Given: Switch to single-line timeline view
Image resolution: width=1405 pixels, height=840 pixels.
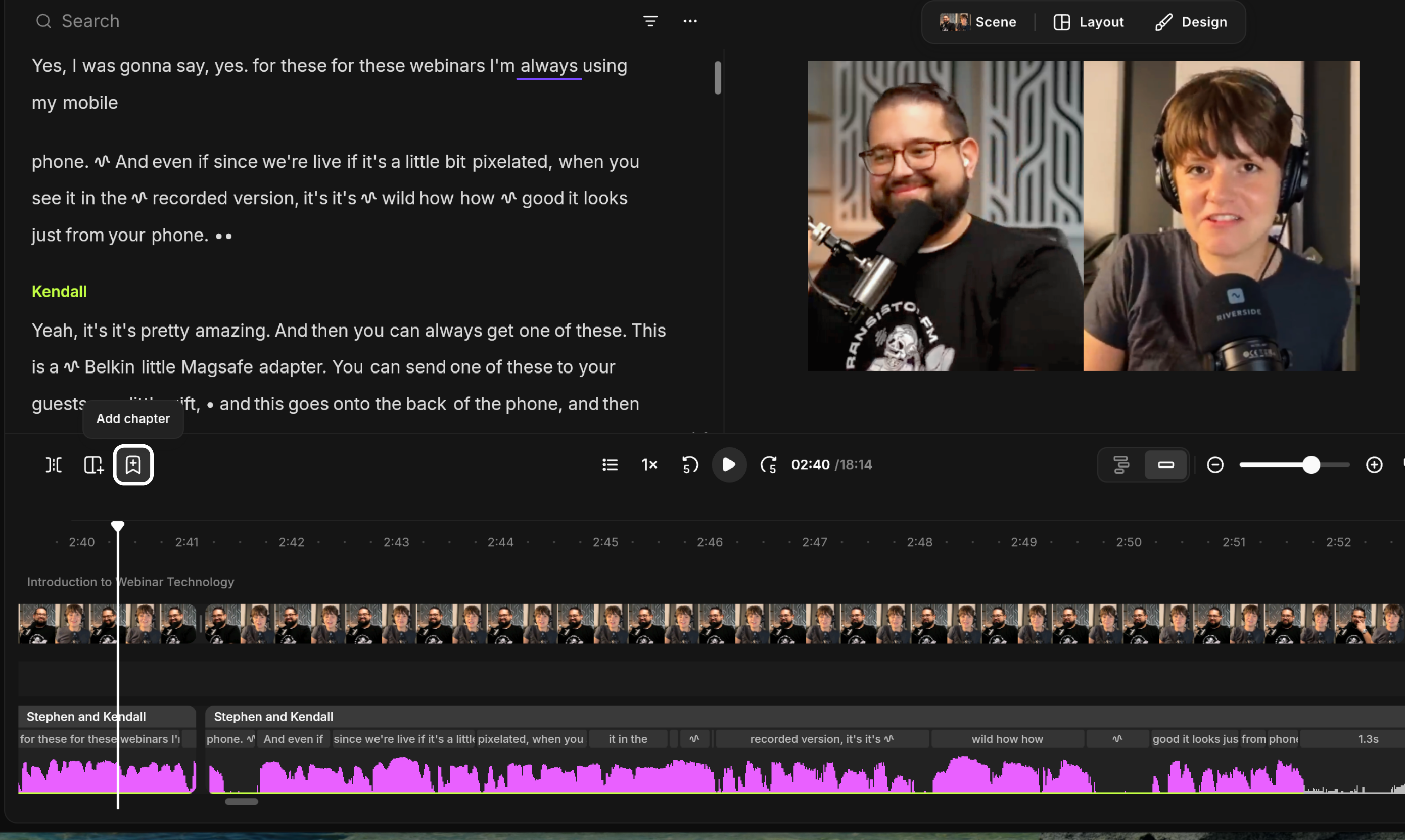Looking at the screenshot, I should tap(1165, 464).
